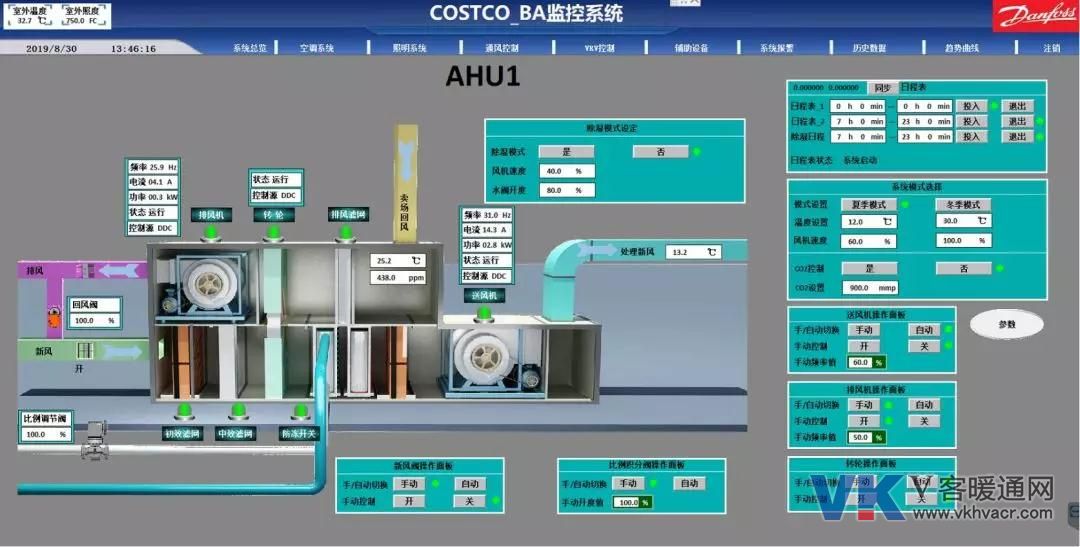Viewport: 1080px width, 547px height.
Task: Open 空调系统 air conditioning page
Action: pyautogui.click(x=317, y=48)
